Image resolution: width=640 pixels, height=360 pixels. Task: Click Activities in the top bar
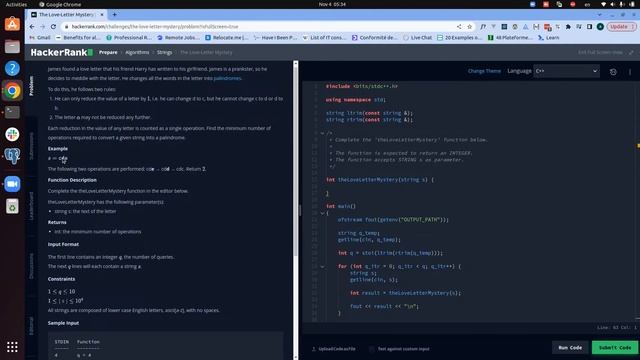(16, 4)
